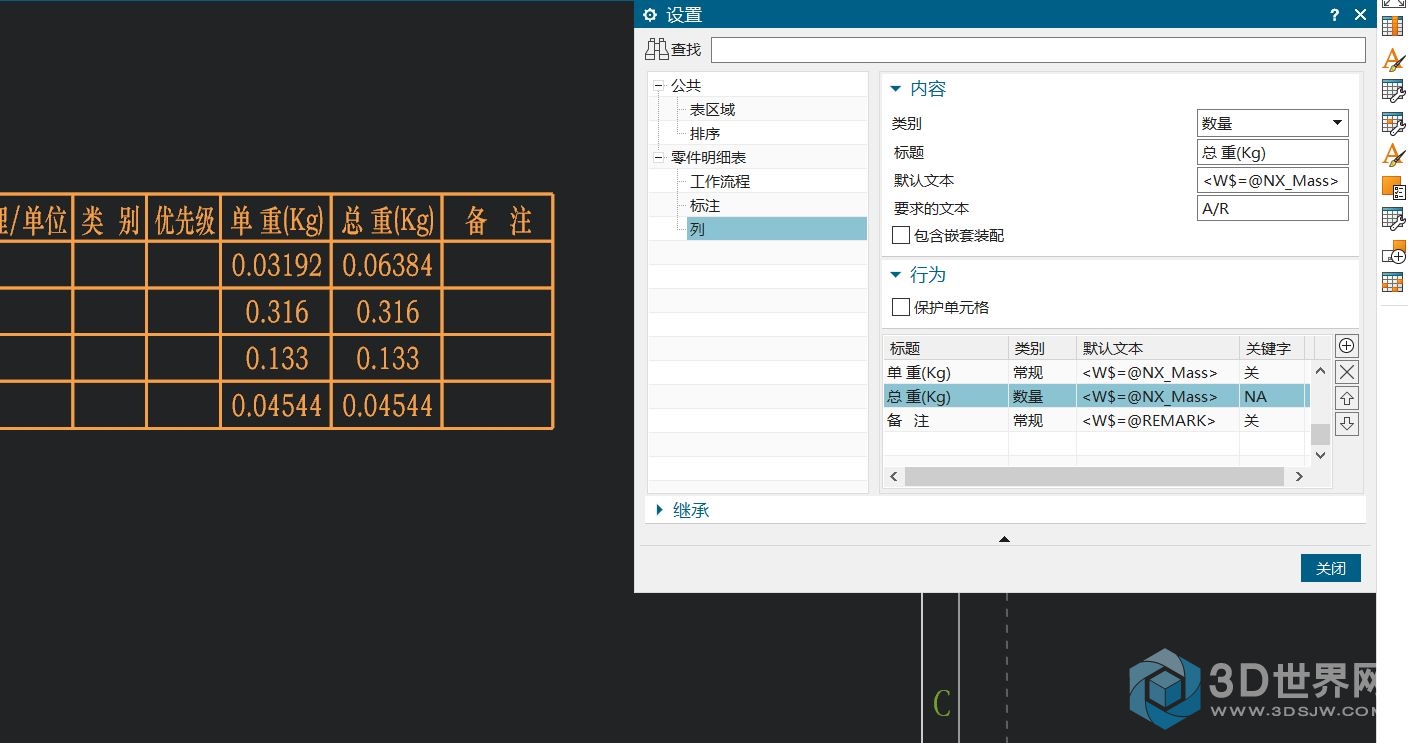This screenshot has width=1412, height=743.
Task: Select 标注 in settings tree
Action: (704, 206)
